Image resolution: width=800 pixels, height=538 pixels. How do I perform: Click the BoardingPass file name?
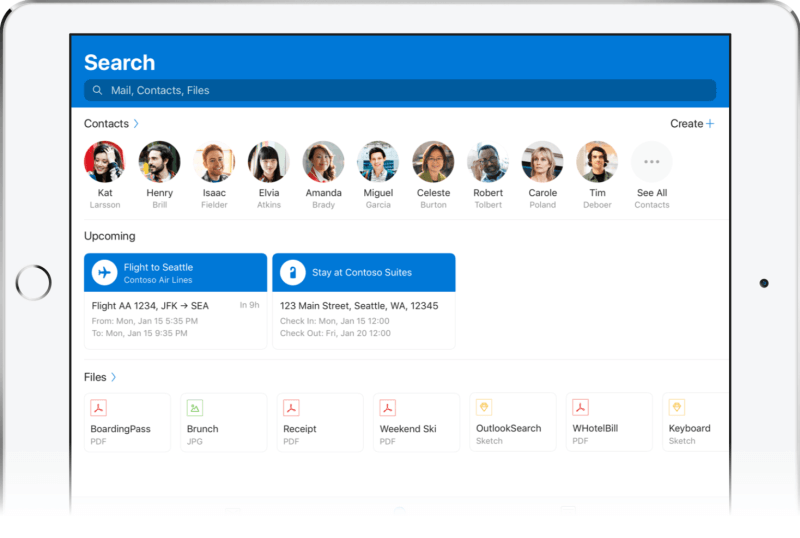point(120,429)
